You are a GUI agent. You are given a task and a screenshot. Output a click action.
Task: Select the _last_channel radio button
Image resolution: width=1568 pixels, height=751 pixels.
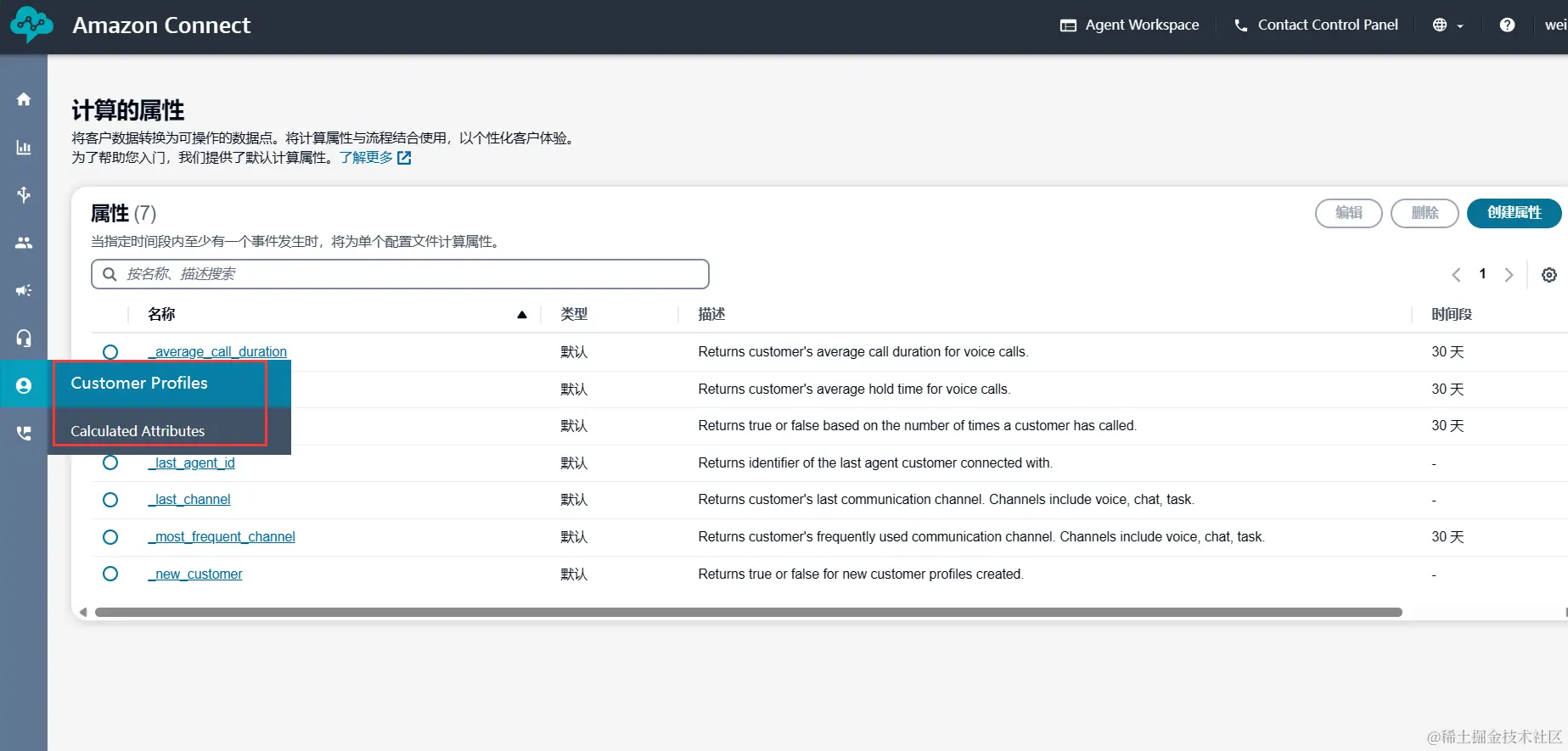110,500
